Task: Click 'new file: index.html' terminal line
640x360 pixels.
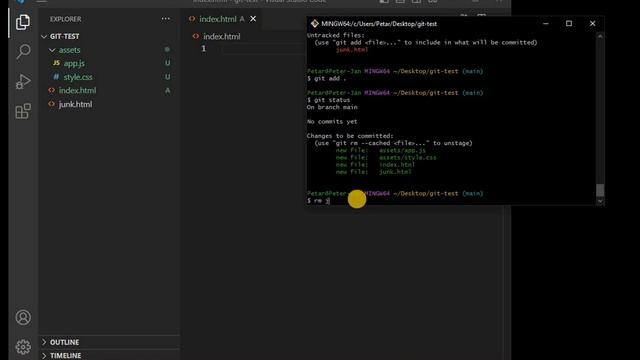Action: point(375,165)
